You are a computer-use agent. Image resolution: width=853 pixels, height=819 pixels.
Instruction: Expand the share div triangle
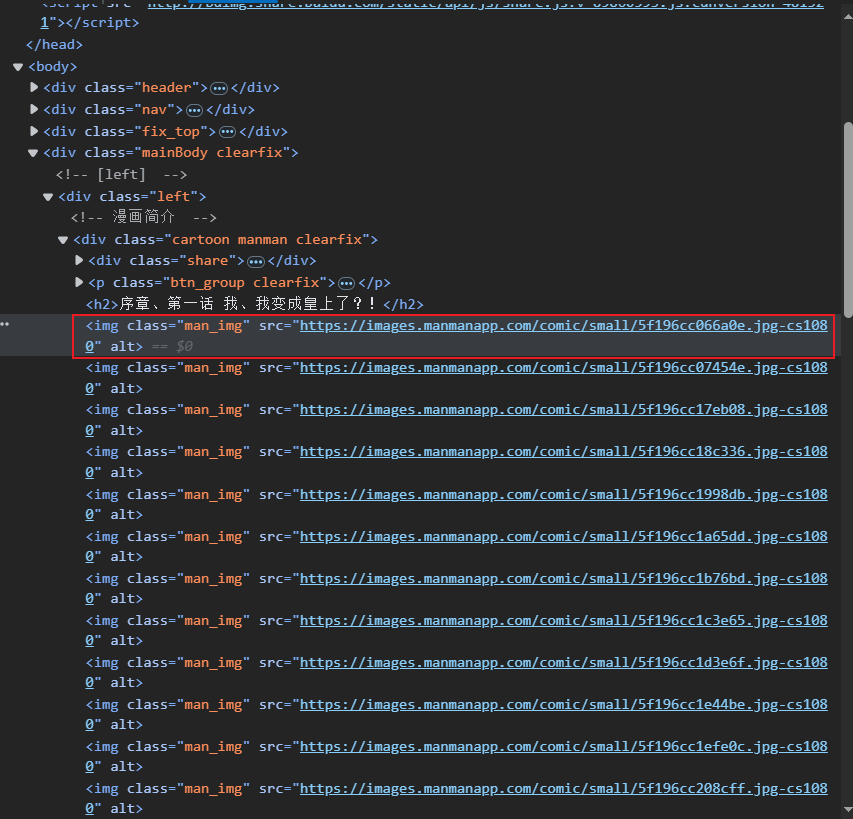78,260
